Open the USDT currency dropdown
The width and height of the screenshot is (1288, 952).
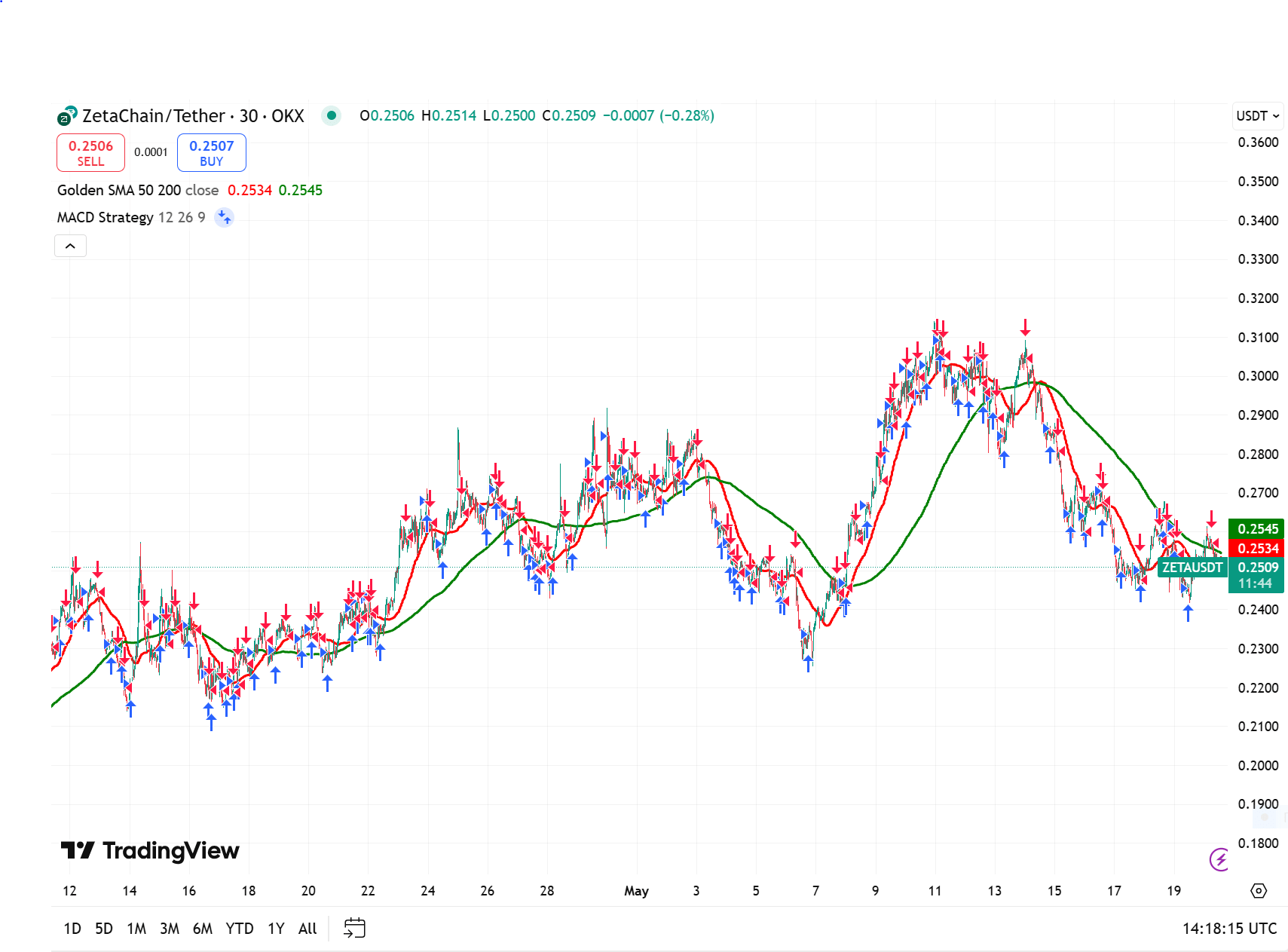(x=1257, y=115)
